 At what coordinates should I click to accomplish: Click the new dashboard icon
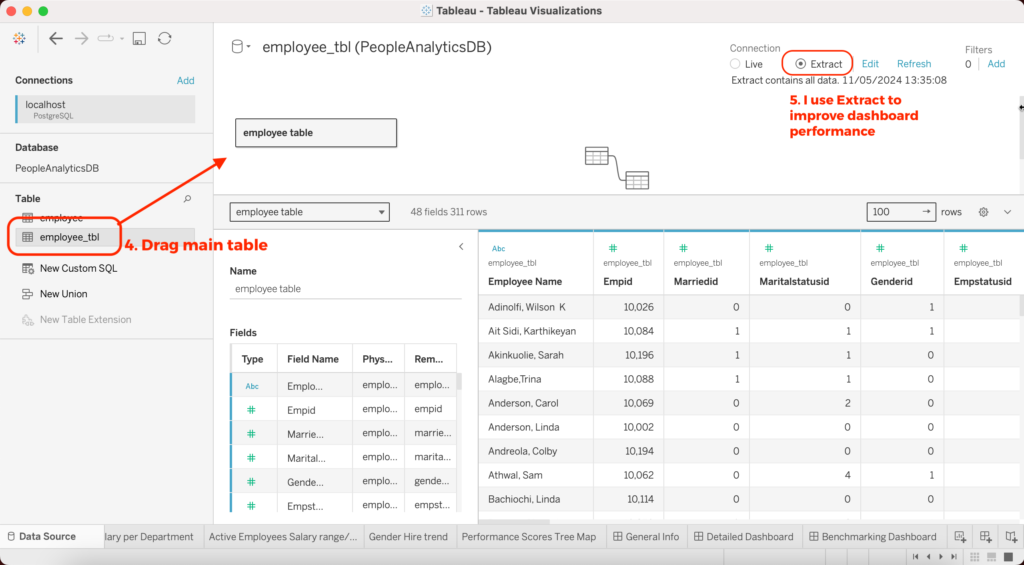pos(985,537)
